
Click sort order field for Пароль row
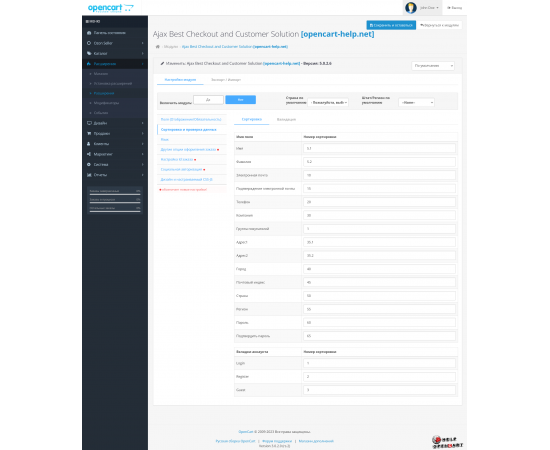click(380, 322)
